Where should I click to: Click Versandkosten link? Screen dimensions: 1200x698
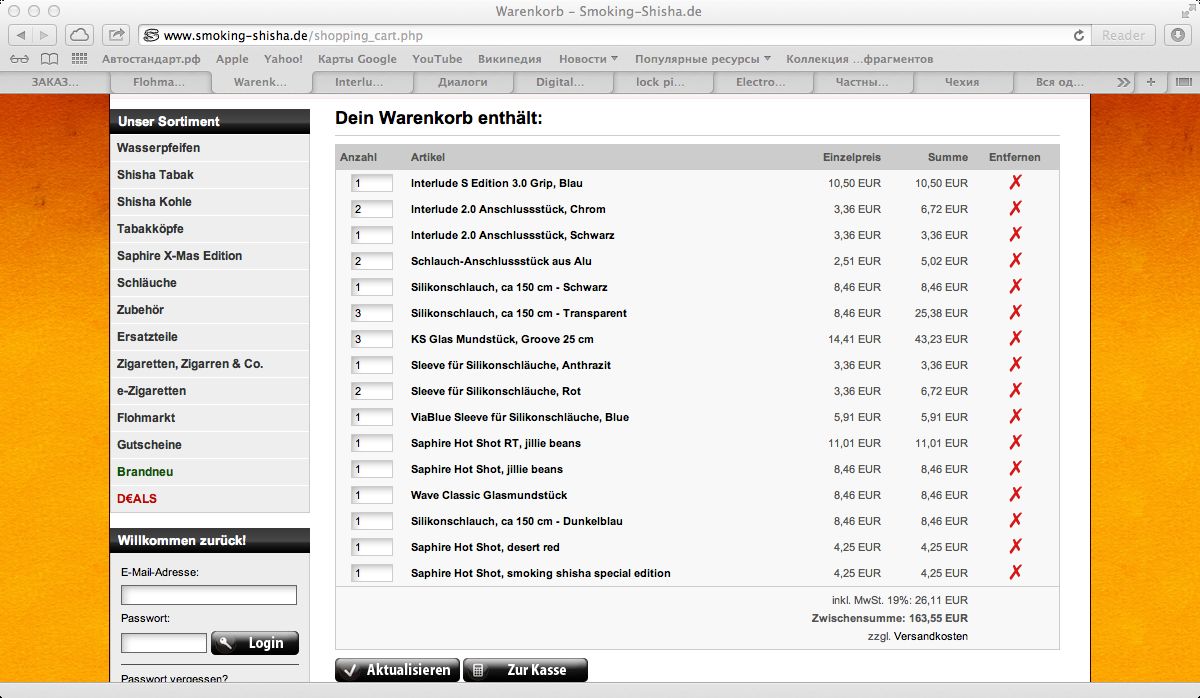point(930,636)
